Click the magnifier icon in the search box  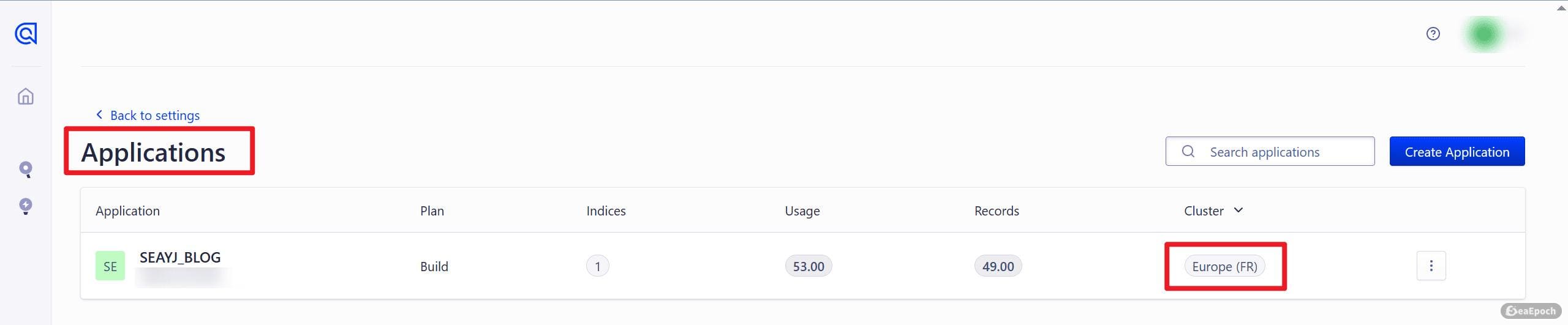(x=1188, y=152)
